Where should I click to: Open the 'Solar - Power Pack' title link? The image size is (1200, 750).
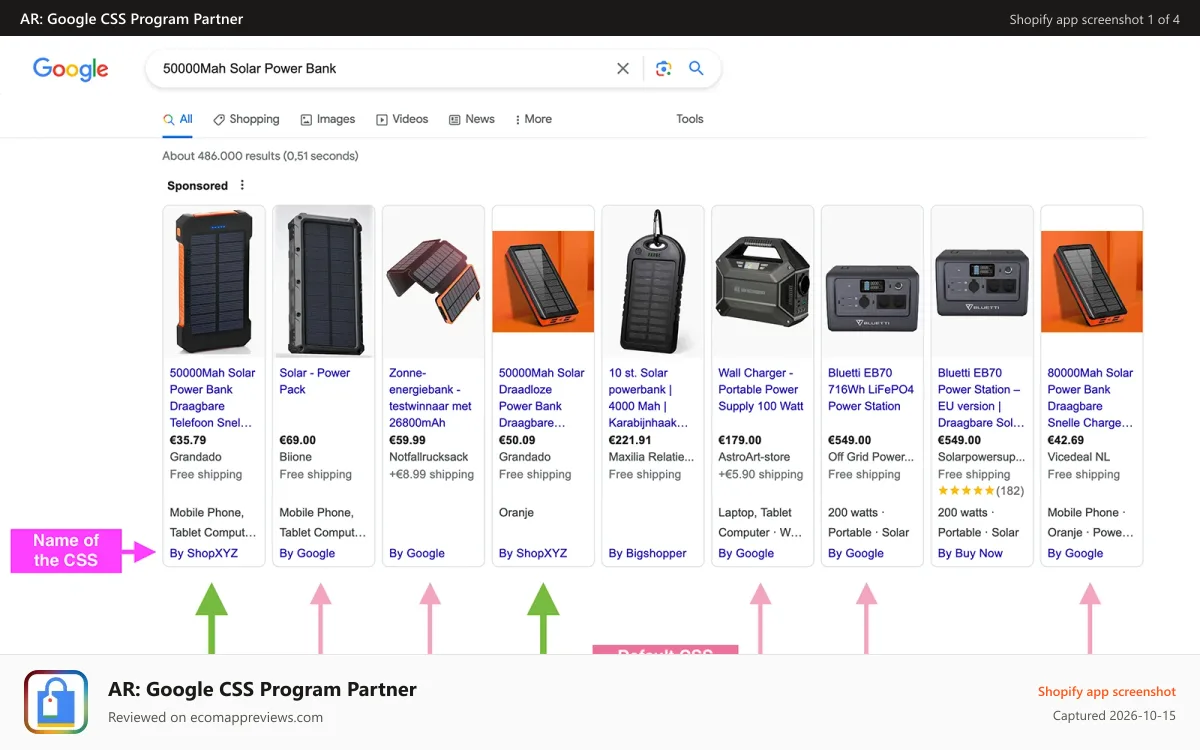click(315, 381)
